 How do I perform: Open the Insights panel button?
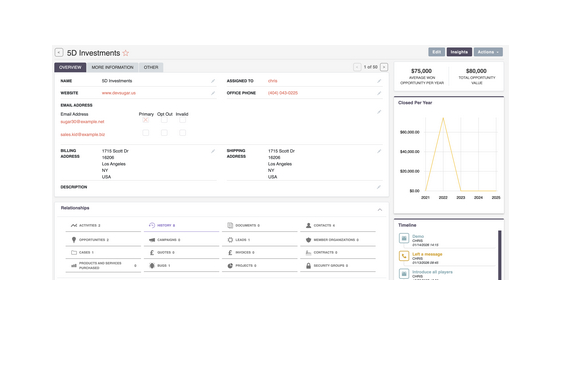(459, 52)
